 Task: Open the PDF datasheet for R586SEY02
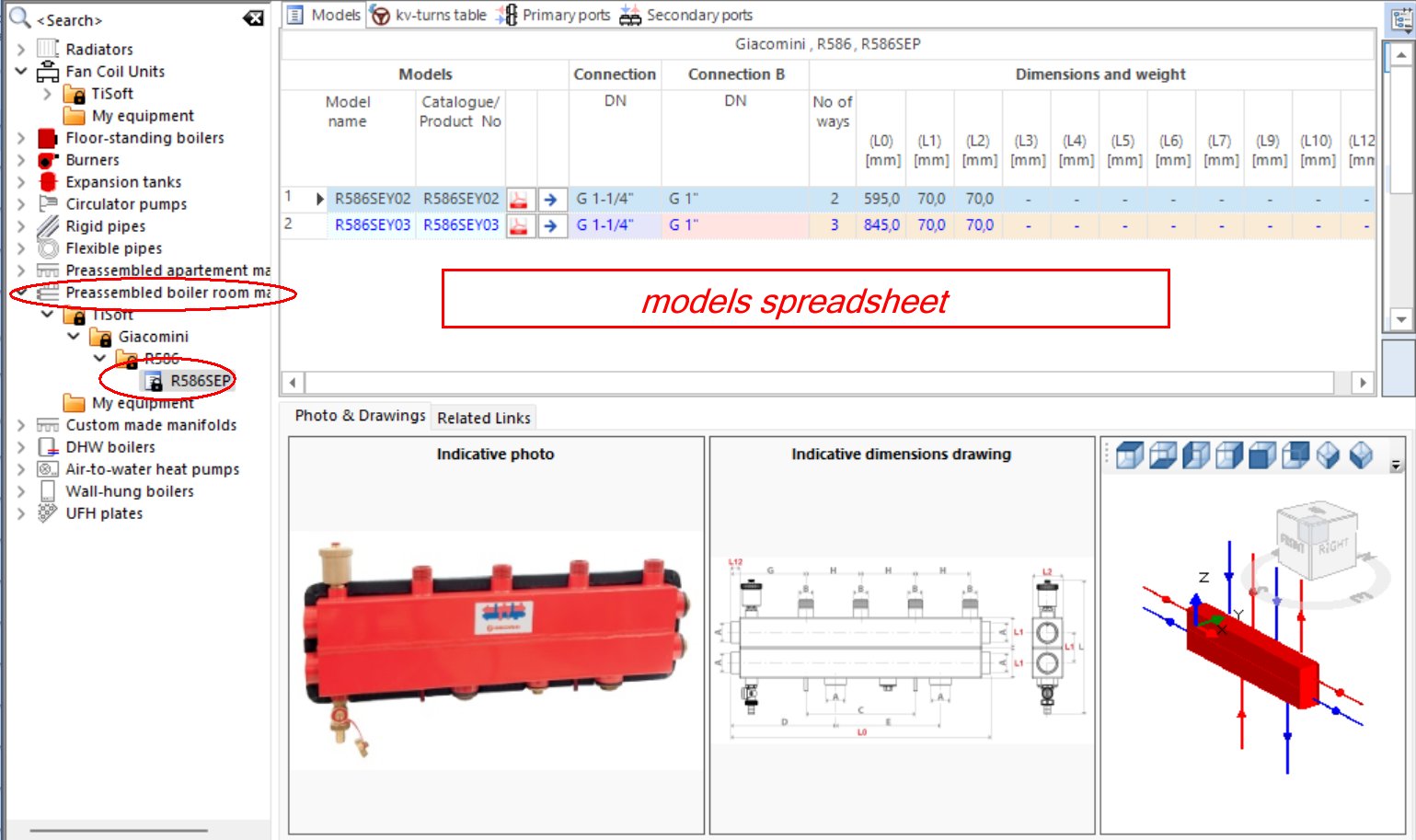[x=518, y=198]
